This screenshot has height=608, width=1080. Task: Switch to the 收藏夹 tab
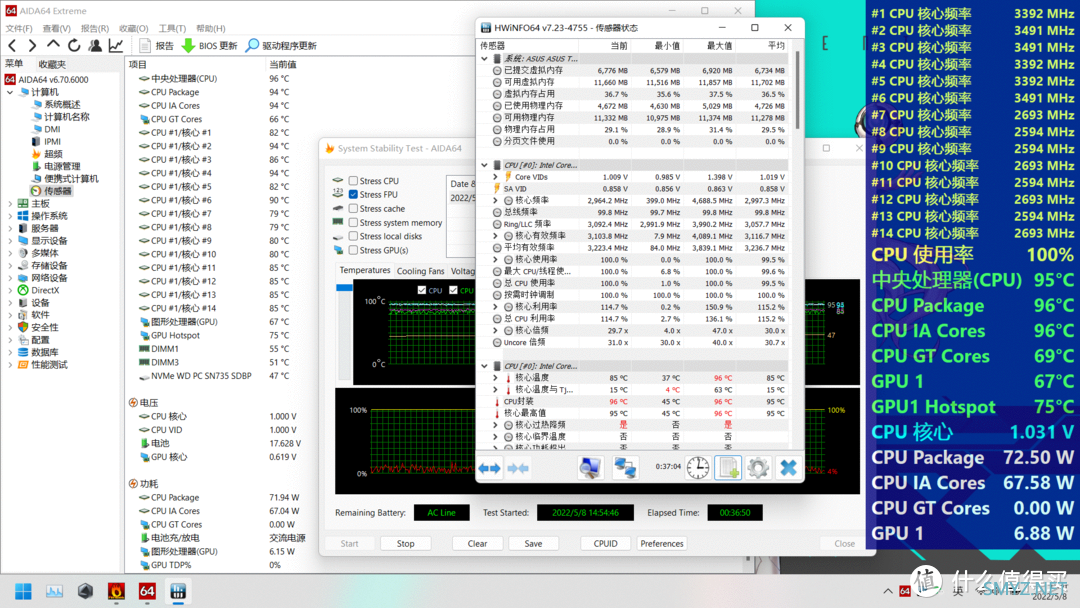(52, 64)
